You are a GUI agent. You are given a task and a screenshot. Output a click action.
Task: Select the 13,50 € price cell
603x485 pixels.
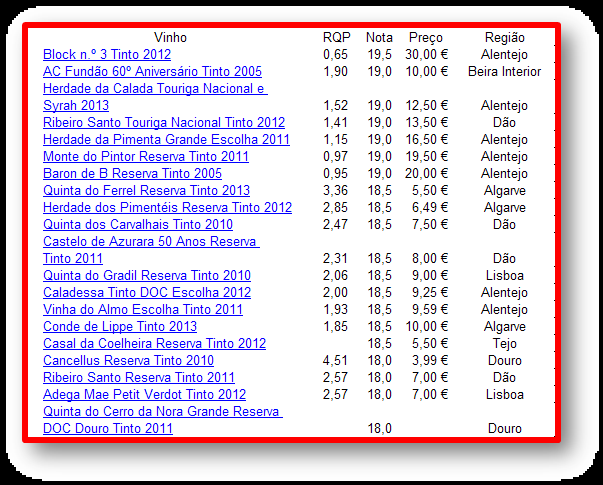click(427, 123)
